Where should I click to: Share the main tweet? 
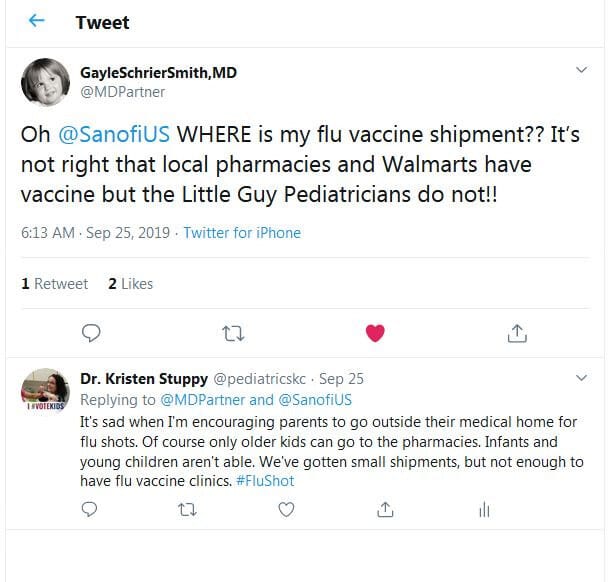pyautogui.click(x=517, y=333)
